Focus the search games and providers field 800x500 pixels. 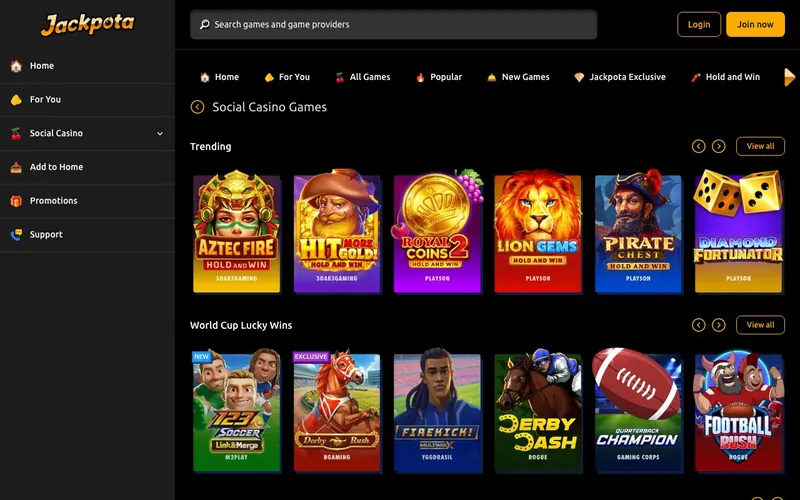393,24
